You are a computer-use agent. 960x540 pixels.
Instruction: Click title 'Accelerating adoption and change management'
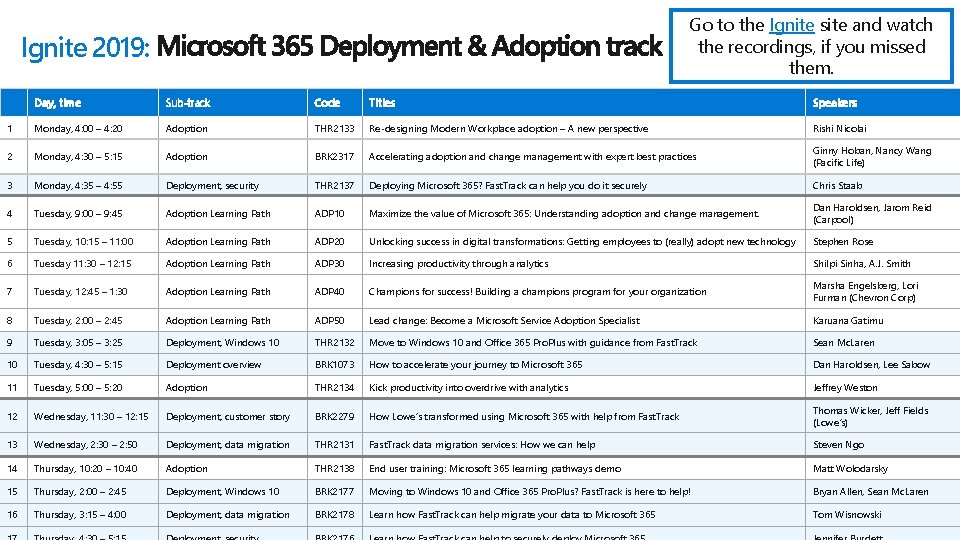click(x=532, y=157)
